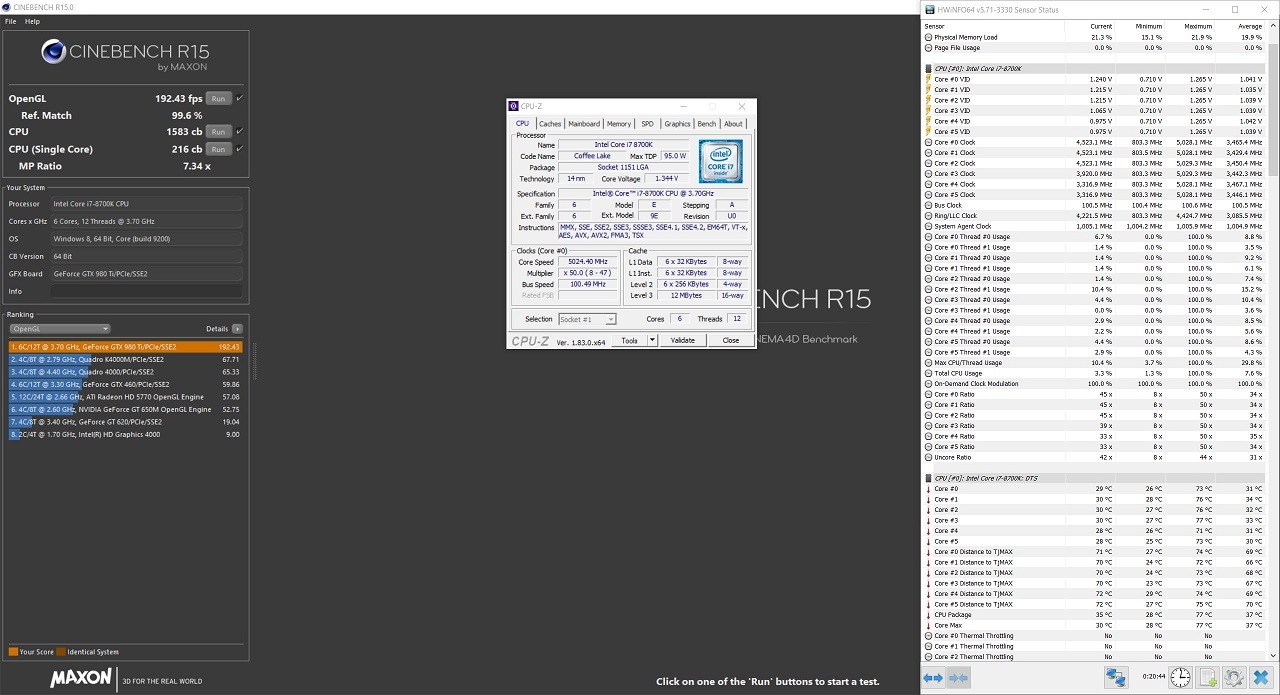Select the CPU tab in CPU-Z
Screen dimensions: 1280x695
click(x=522, y=123)
